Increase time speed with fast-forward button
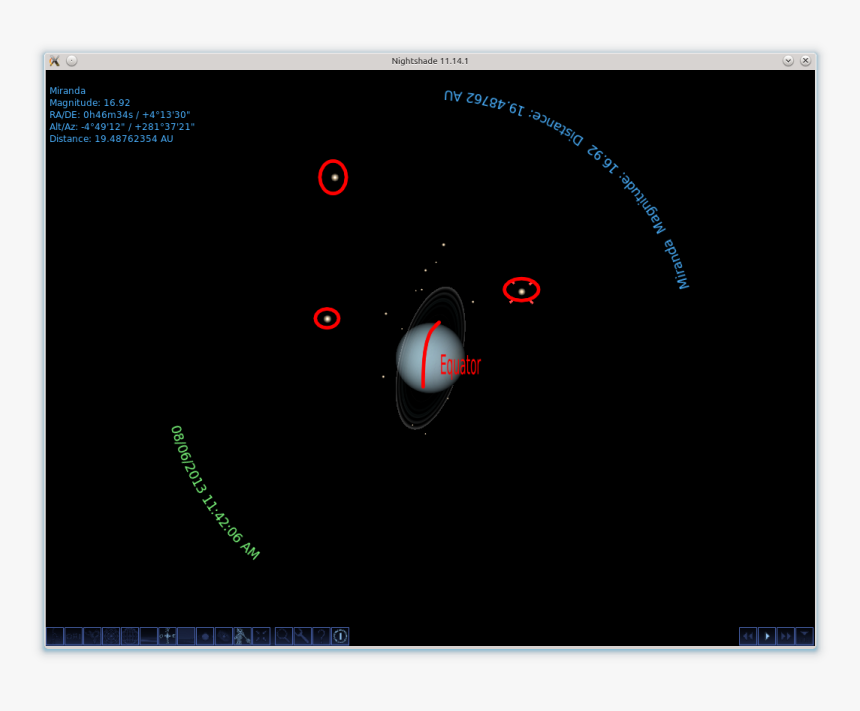This screenshot has width=860, height=711. pos(786,635)
